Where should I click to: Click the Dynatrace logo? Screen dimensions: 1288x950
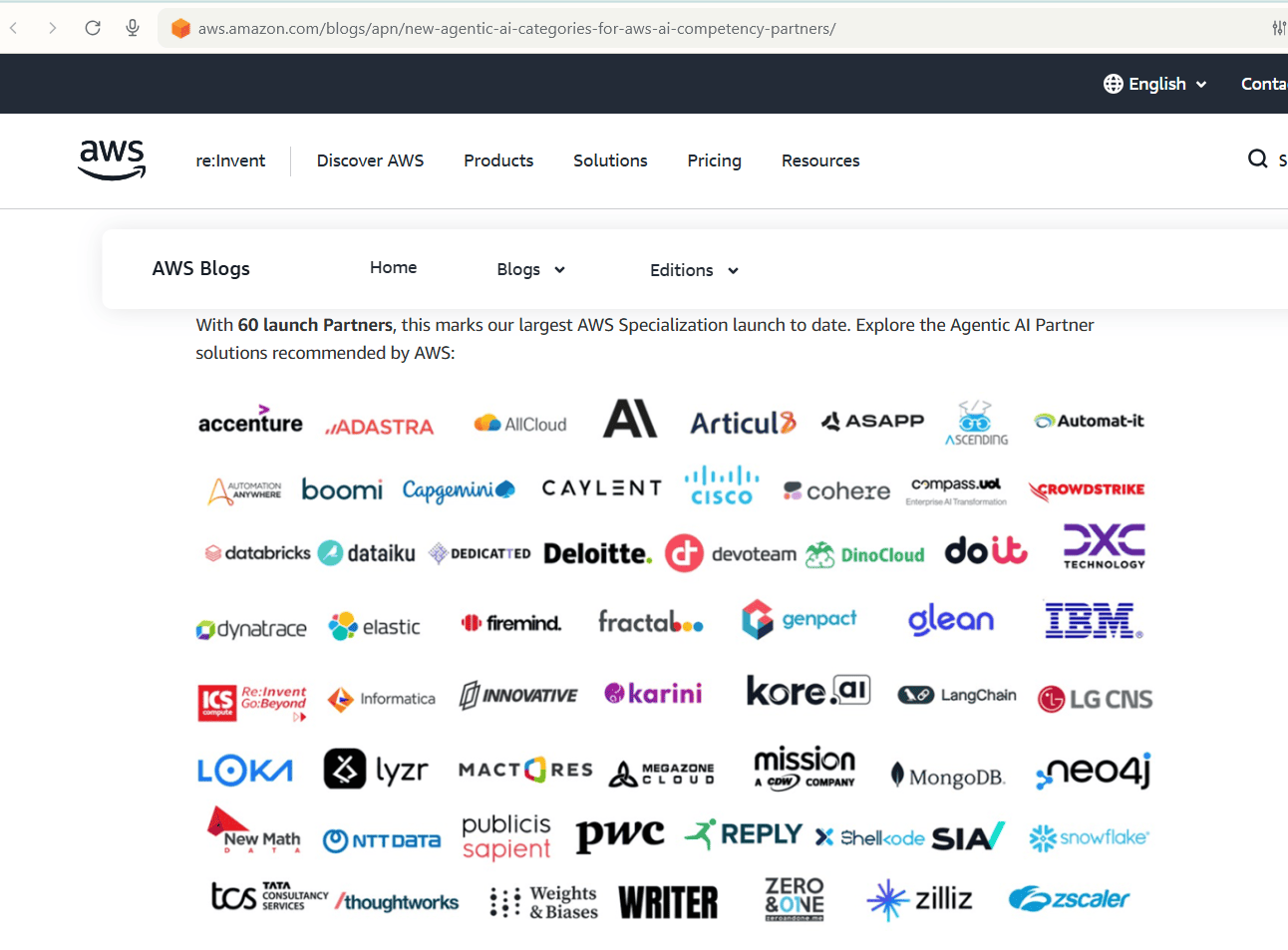251,629
